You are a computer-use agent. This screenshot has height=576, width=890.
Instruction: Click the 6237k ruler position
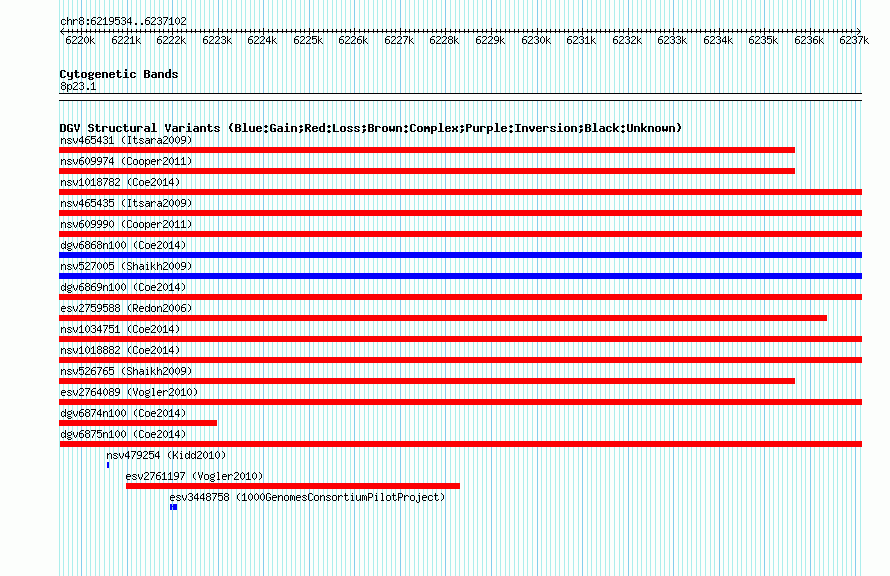[x=854, y=40]
